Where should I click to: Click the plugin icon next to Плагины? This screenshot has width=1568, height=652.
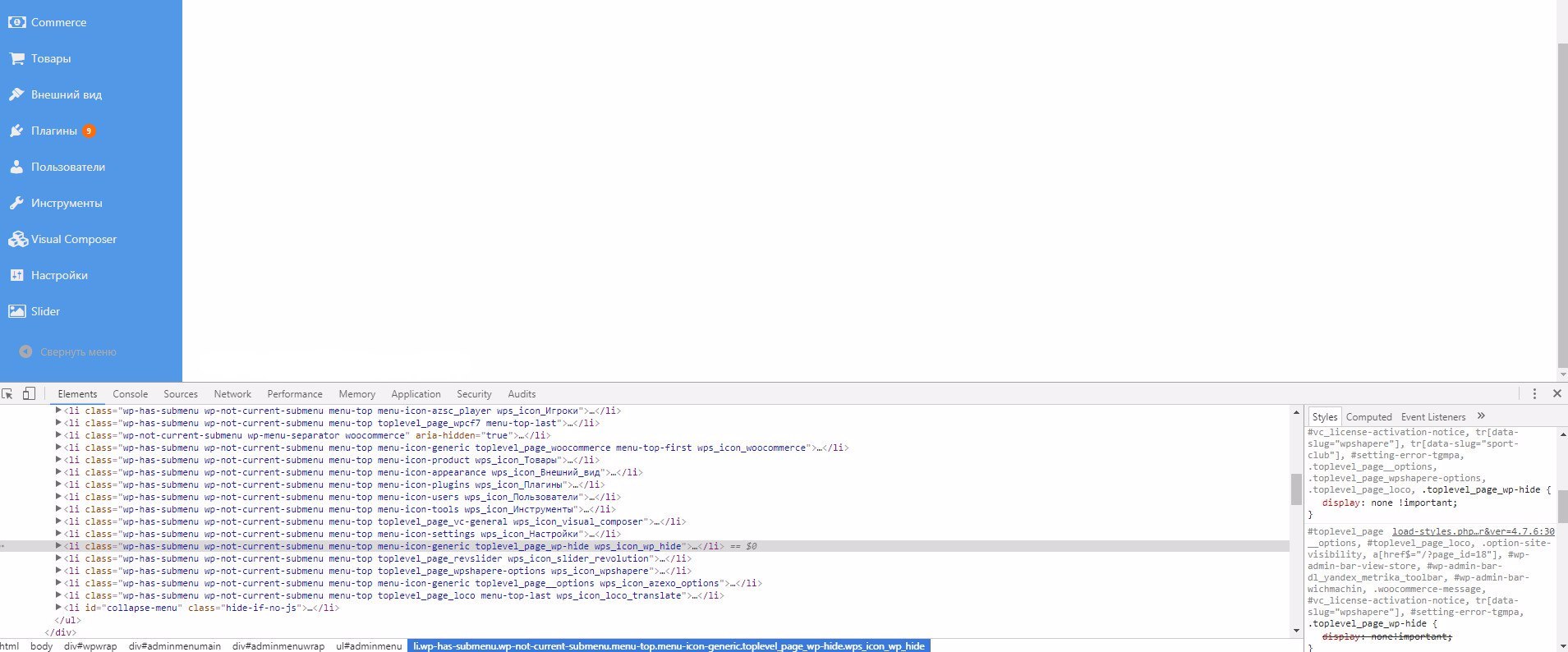tap(16, 131)
